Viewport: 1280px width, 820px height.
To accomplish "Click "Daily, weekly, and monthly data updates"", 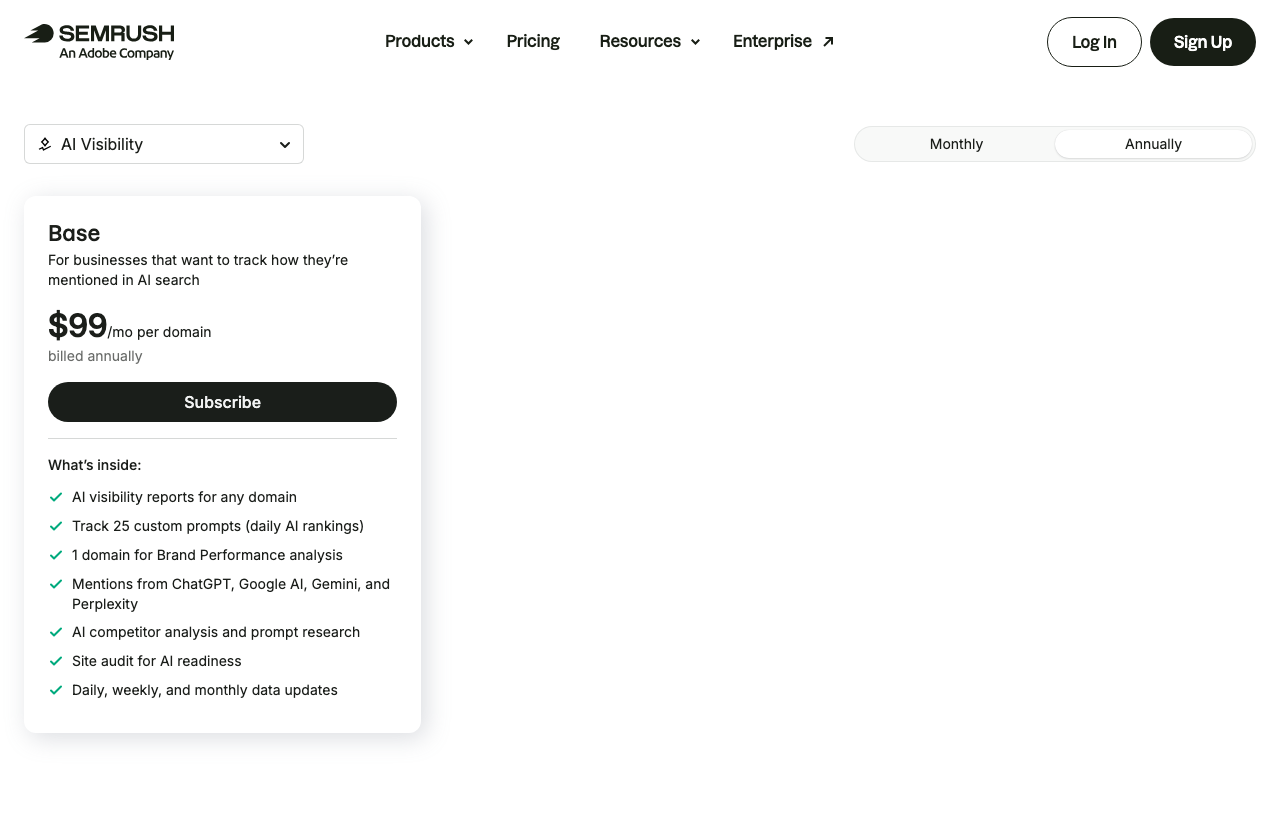I will (x=205, y=690).
